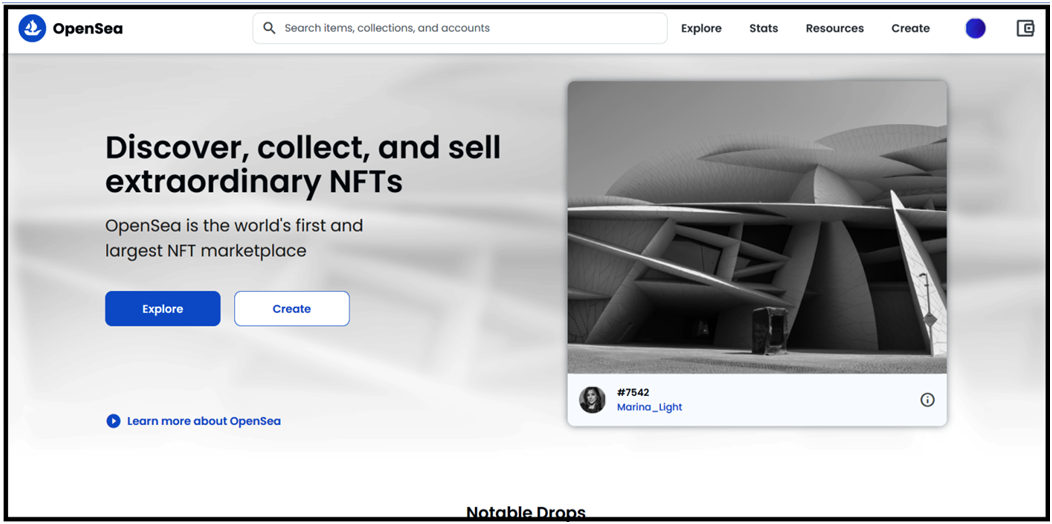Click the info icon on featured card

[927, 400]
